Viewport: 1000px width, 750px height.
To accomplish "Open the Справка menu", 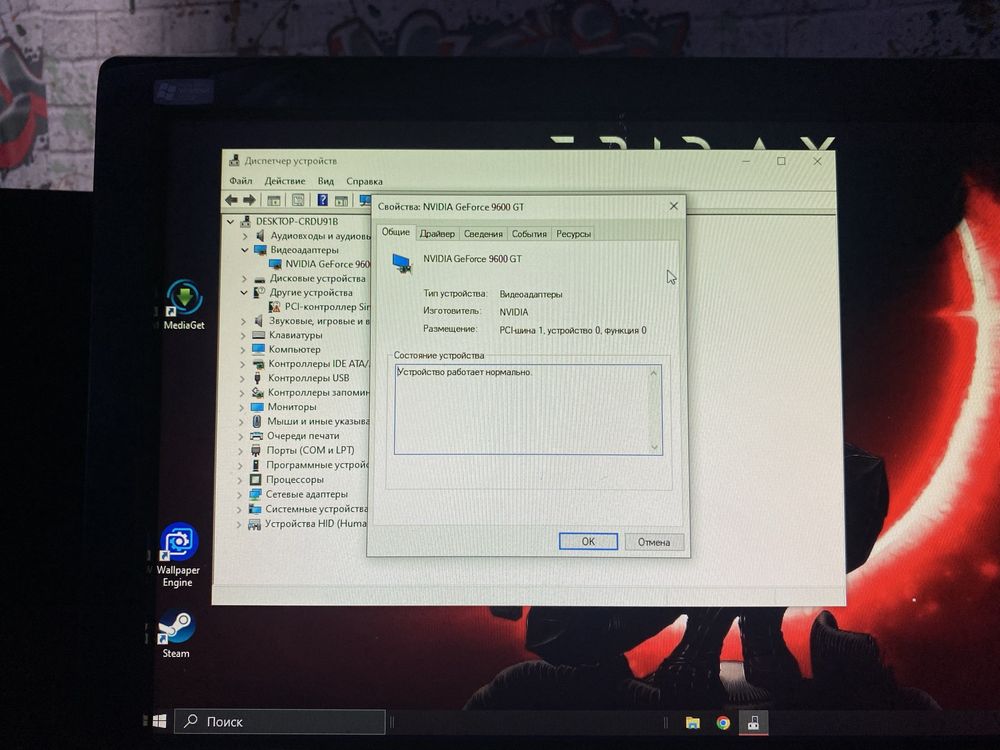I will pyautogui.click(x=364, y=181).
